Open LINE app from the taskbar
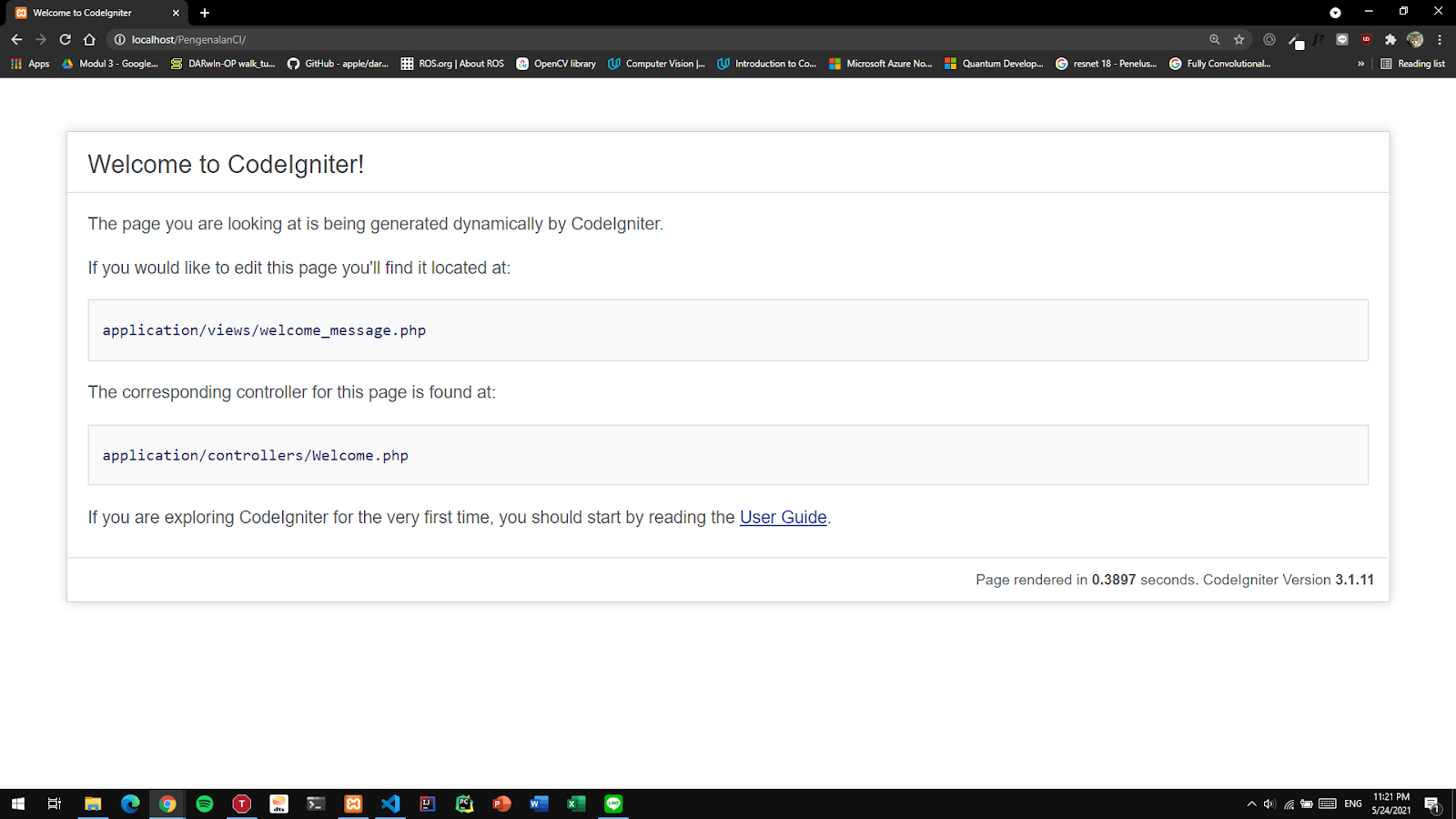1456x819 pixels. 613,804
